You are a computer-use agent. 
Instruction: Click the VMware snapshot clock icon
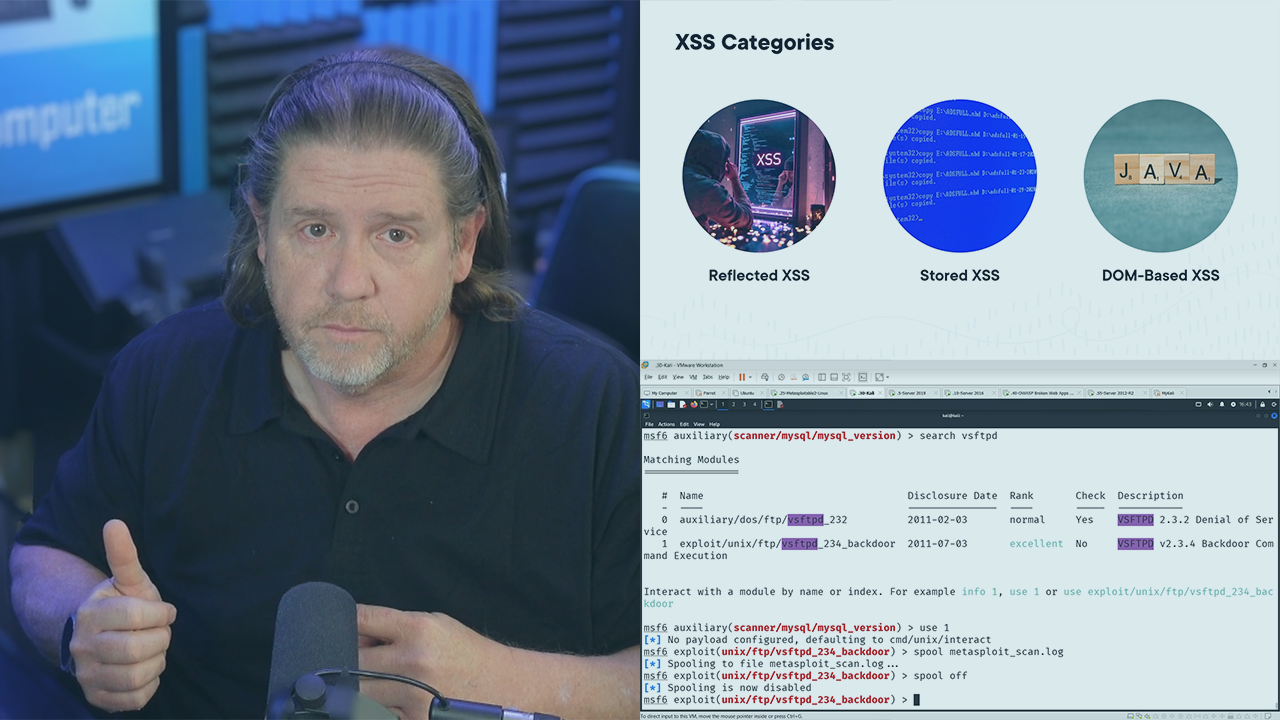[x=781, y=377]
